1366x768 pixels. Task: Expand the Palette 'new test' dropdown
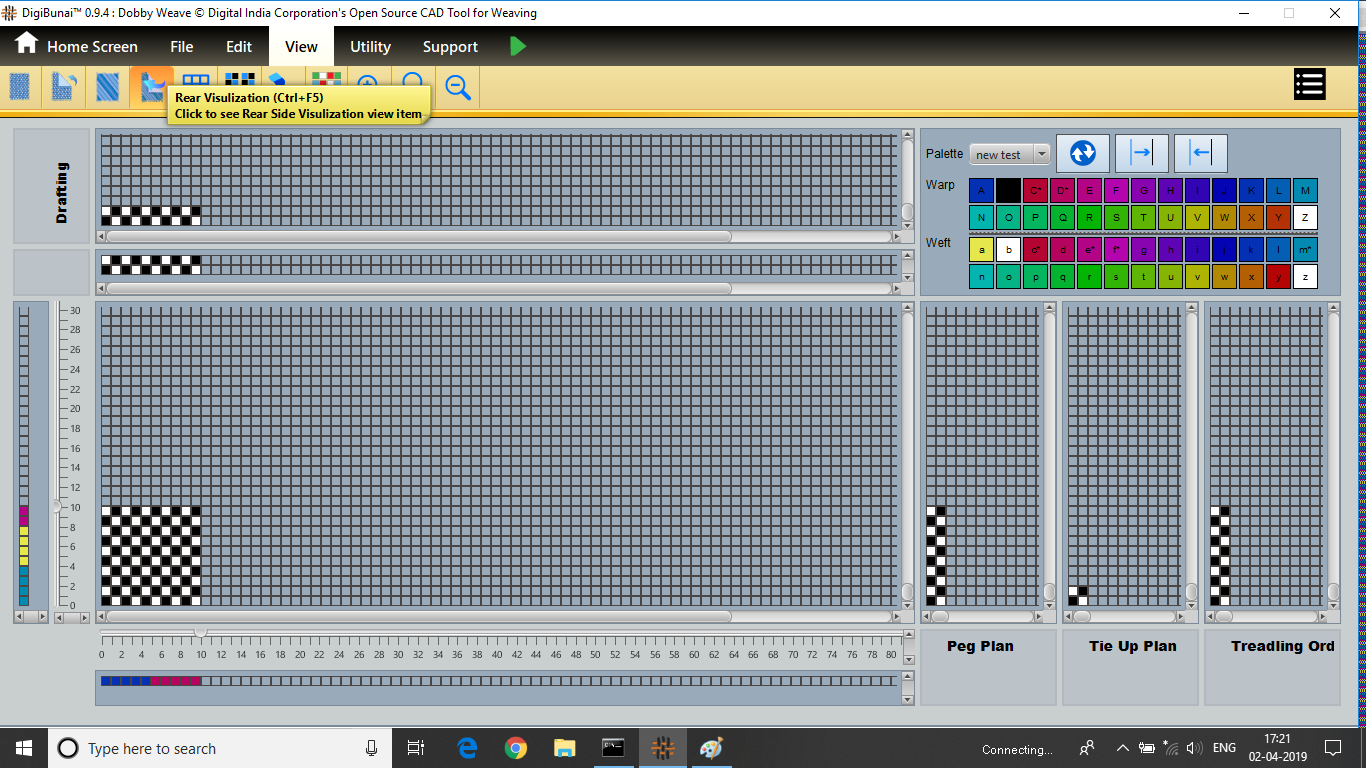point(1041,154)
